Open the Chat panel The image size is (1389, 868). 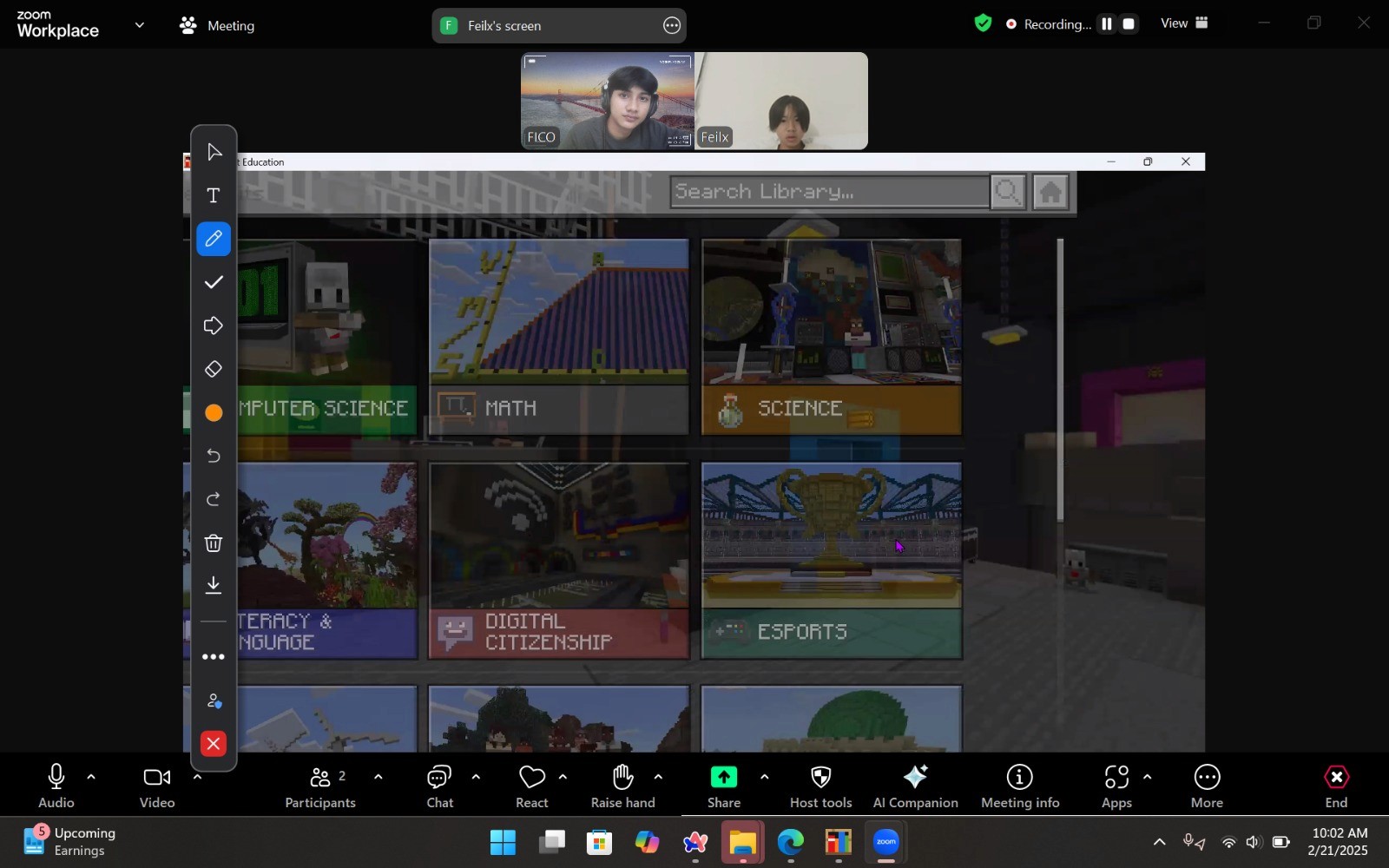coord(440,786)
